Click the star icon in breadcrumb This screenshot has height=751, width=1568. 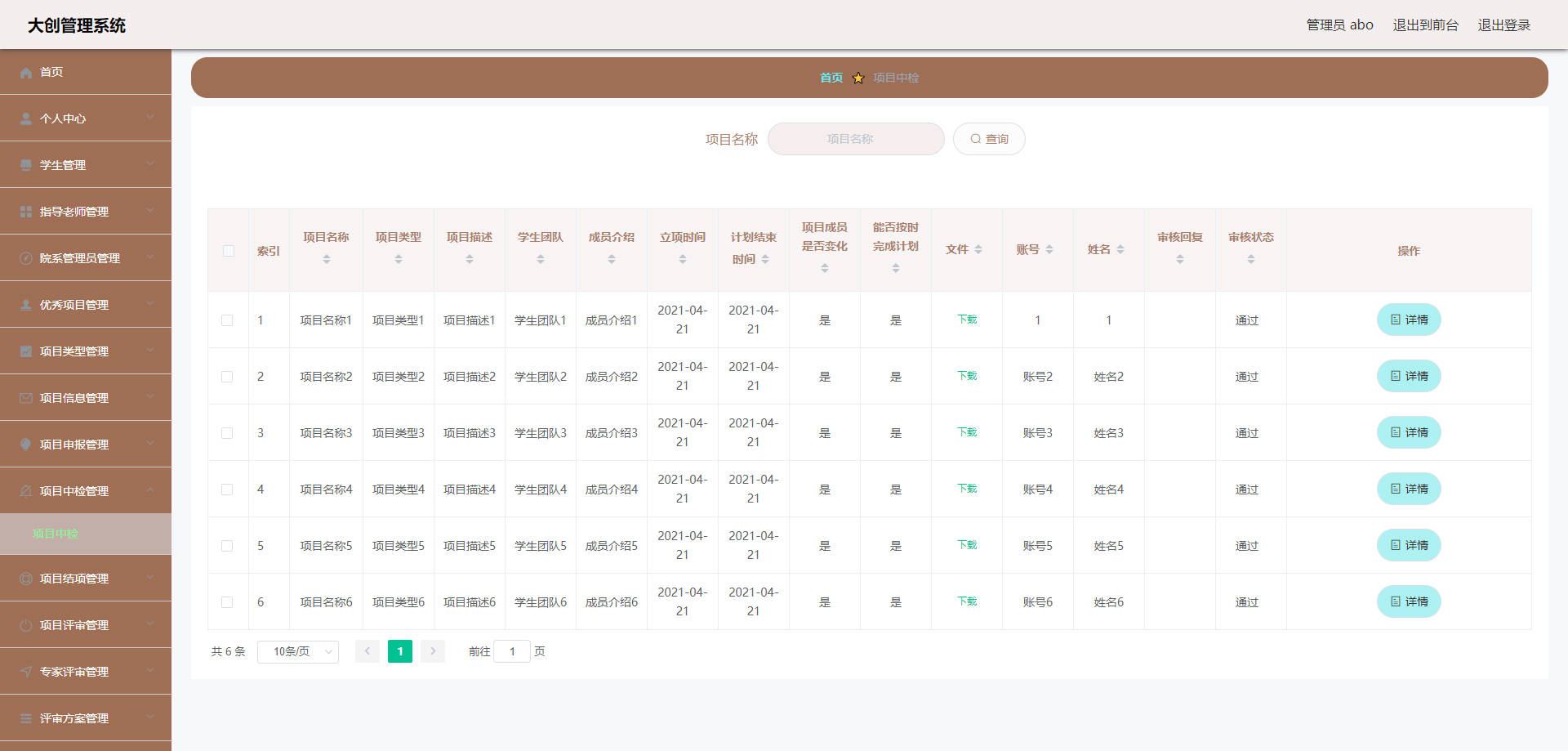(858, 78)
